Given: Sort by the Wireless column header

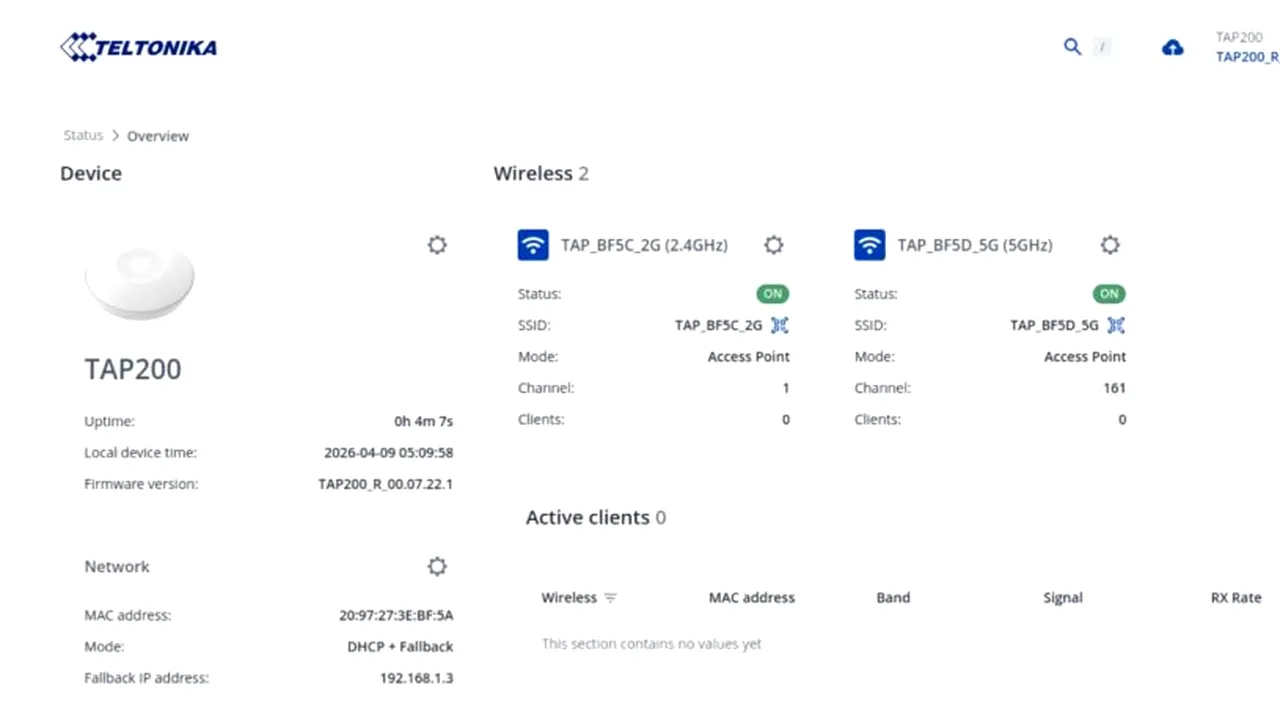Looking at the screenshot, I should click(569, 598).
